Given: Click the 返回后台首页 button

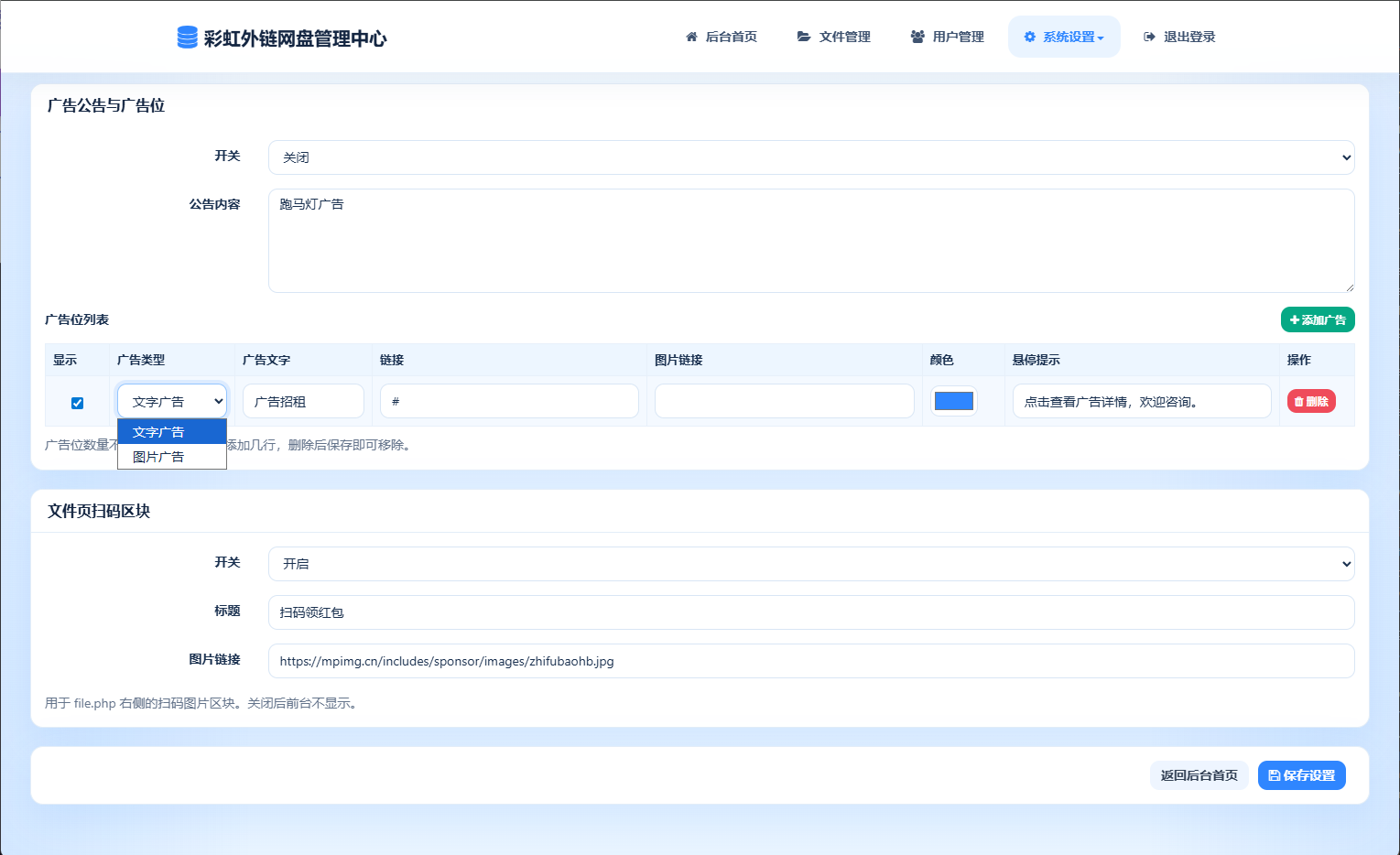Looking at the screenshot, I should 1199,775.
